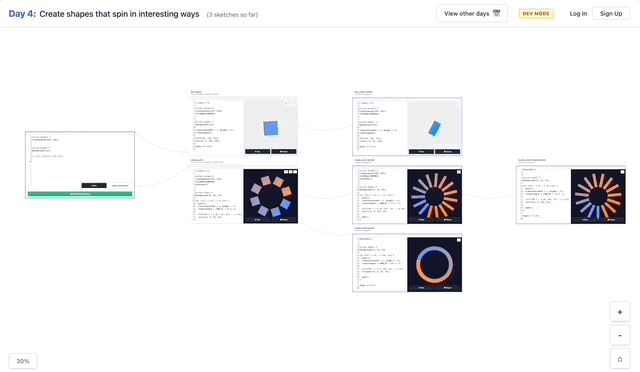This screenshot has height=372, width=640.
Task: Click rightmost of three icons on eight-squares preview
Action: pyautogui.click(x=295, y=172)
